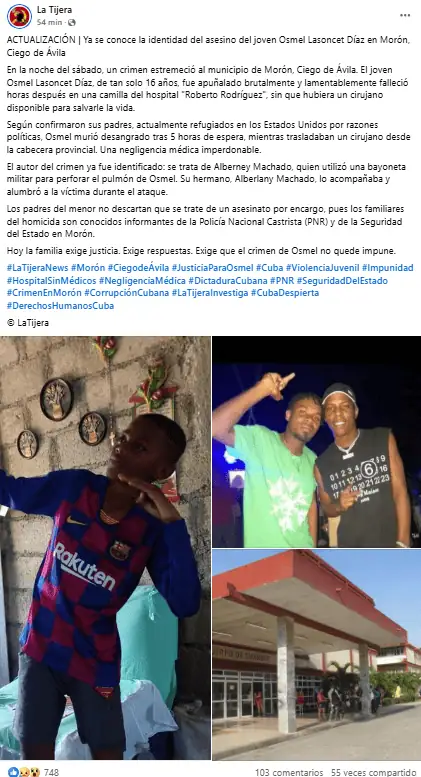The image size is (421, 777).
Task: Open the #DerechosHumanosCuba hashtag
Action: tap(60, 305)
